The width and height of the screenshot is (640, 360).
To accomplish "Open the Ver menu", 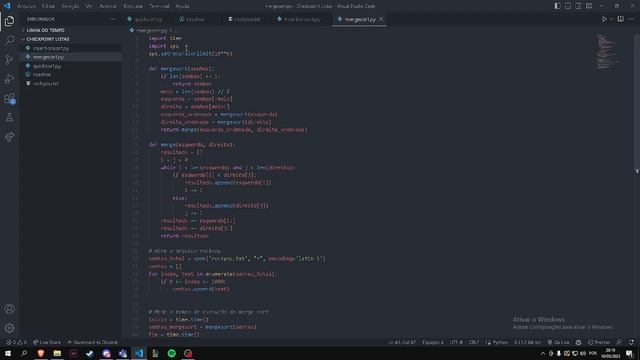I will tap(89, 6).
